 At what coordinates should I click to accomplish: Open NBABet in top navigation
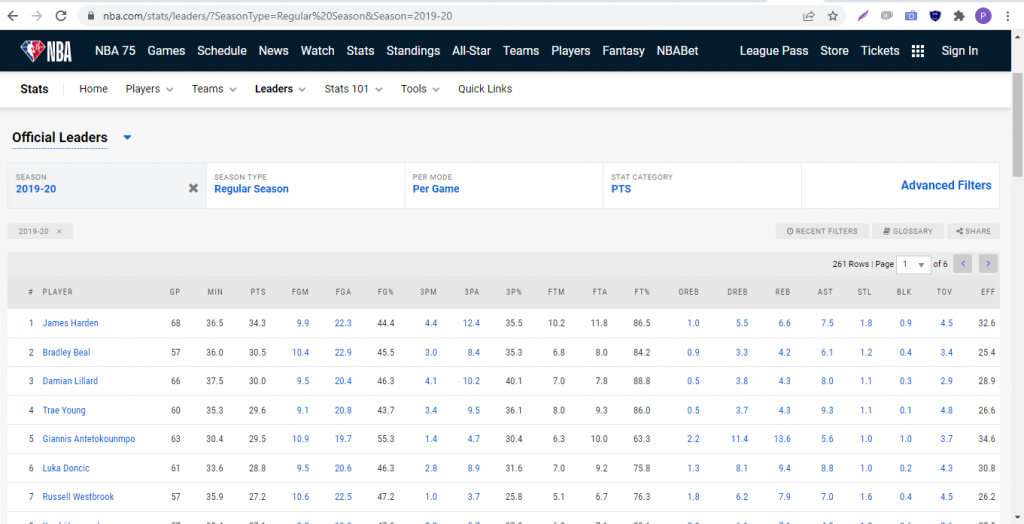677,51
